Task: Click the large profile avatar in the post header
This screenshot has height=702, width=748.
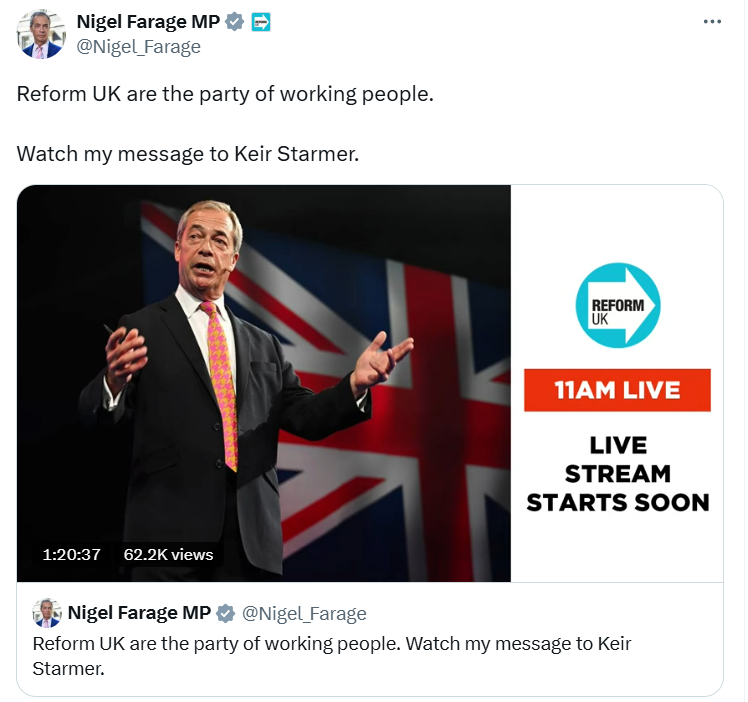Action: [x=41, y=34]
